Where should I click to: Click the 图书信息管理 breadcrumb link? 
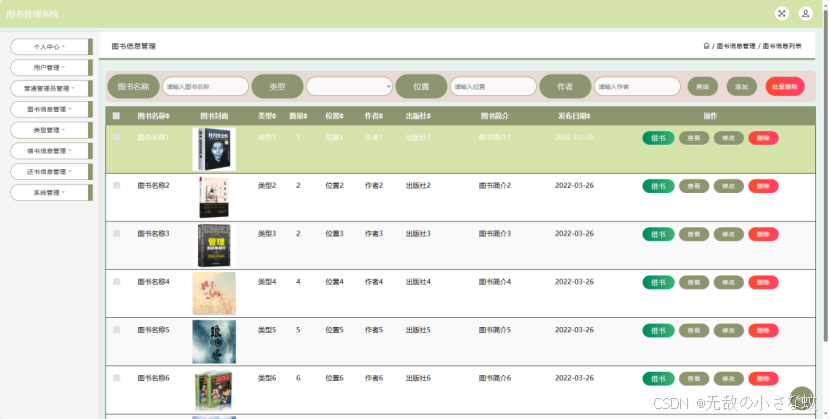point(736,46)
